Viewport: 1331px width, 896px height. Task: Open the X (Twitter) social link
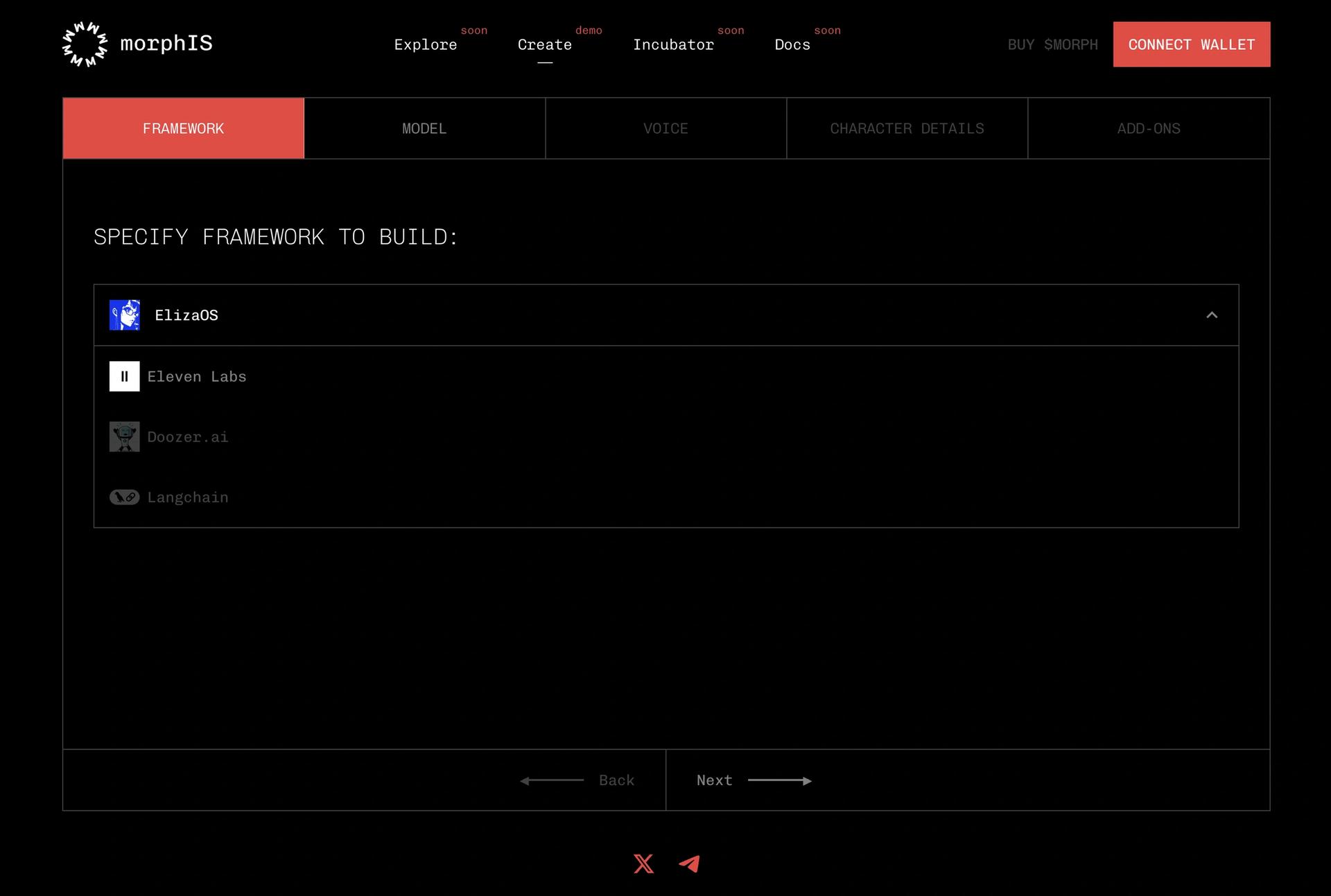point(643,863)
